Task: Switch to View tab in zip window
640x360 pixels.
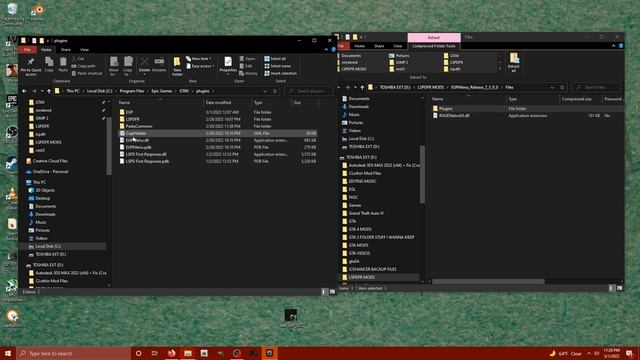Action: (398, 46)
